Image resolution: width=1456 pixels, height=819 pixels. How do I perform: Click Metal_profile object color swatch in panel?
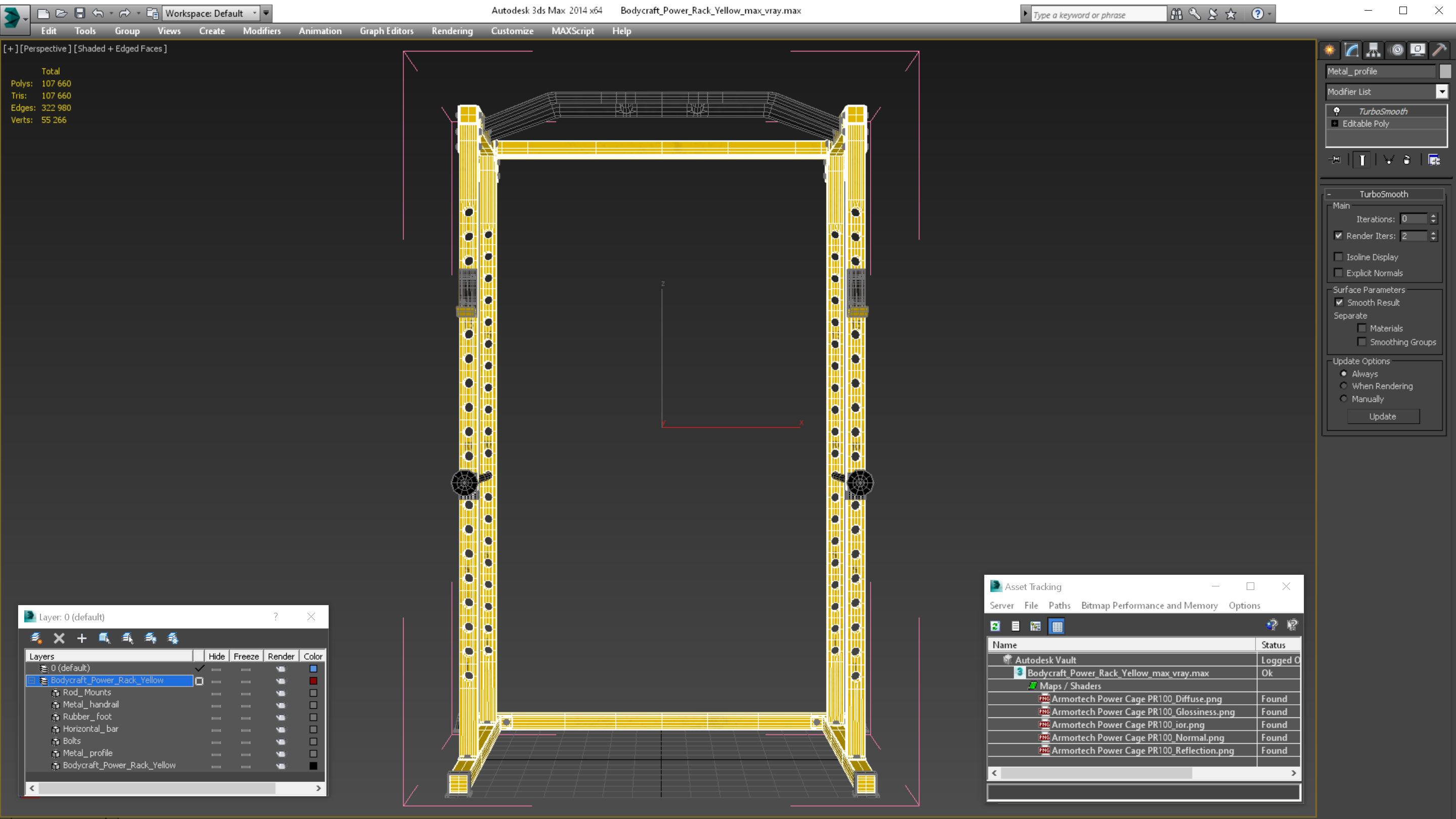[1445, 71]
